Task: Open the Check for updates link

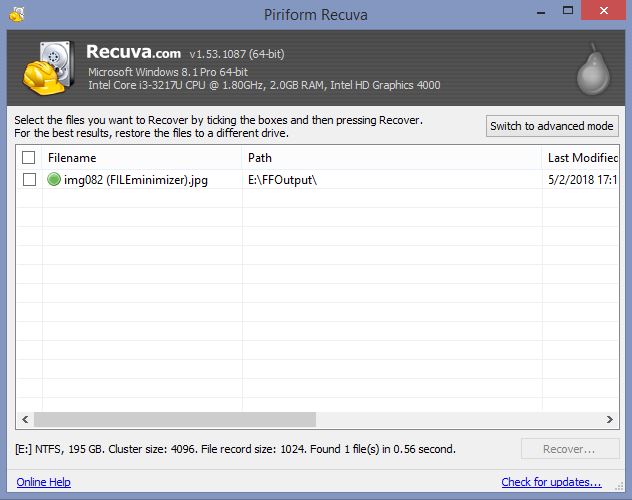Action: pyautogui.click(x=551, y=482)
